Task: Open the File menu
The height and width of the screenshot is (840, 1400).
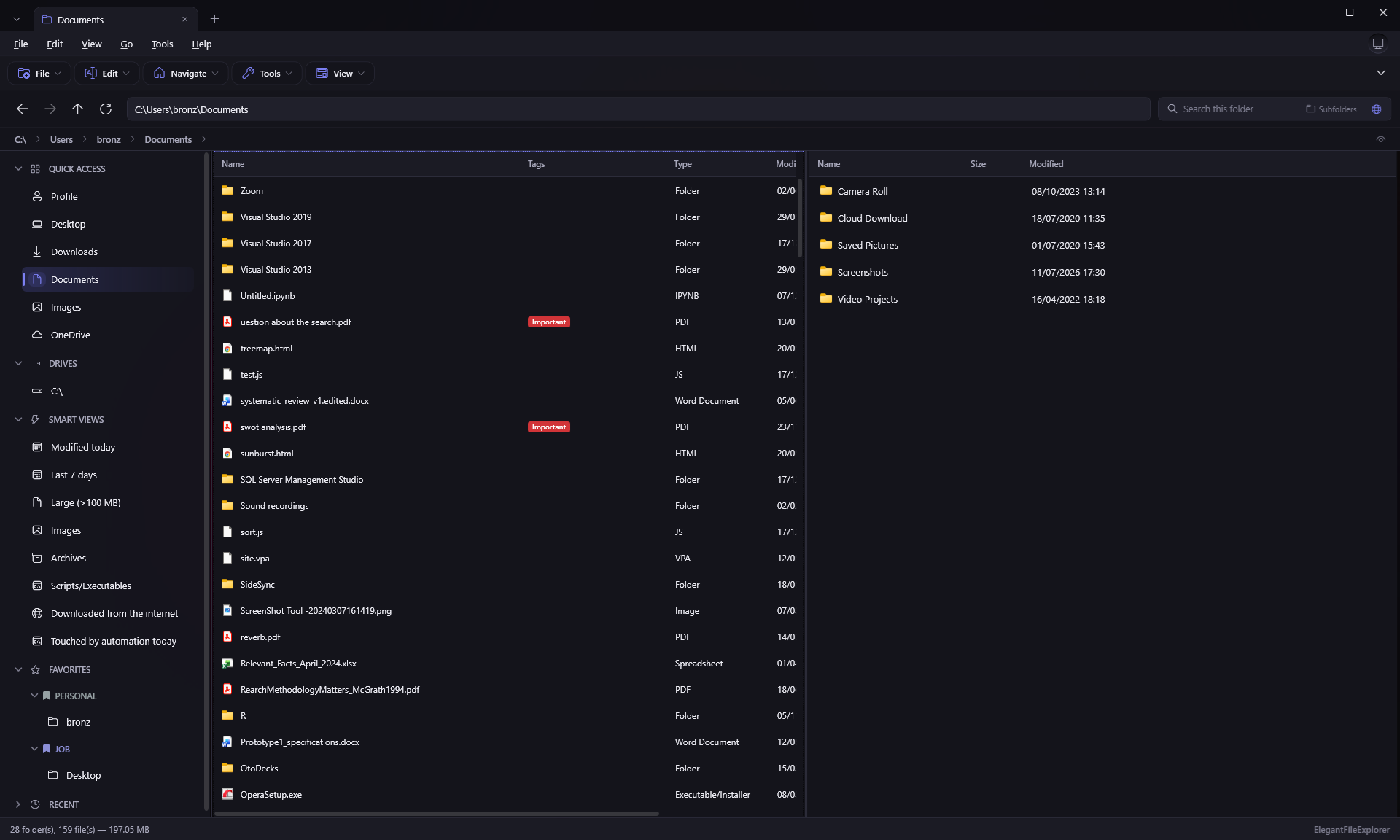Action: (20, 44)
